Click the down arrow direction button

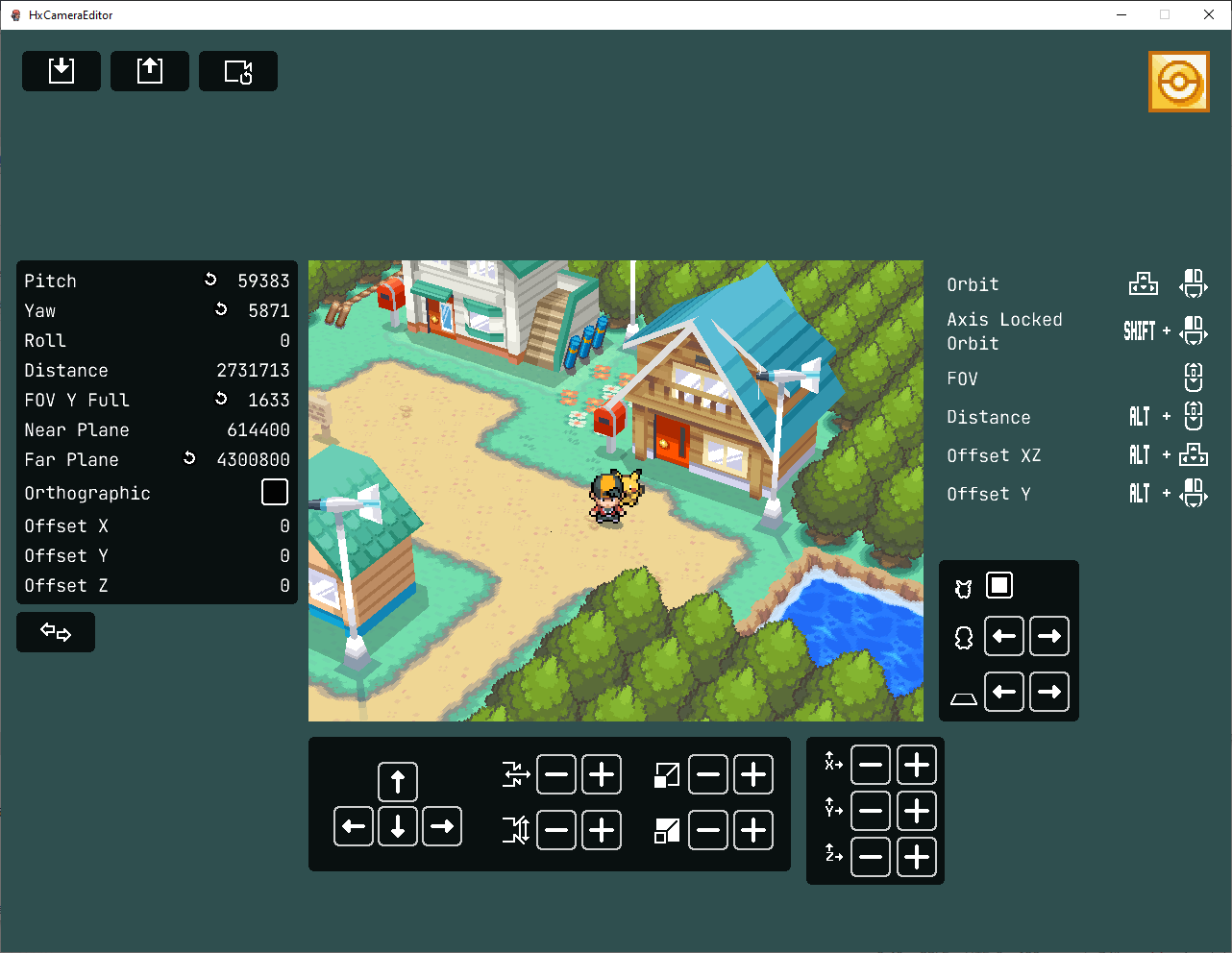(x=398, y=826)
